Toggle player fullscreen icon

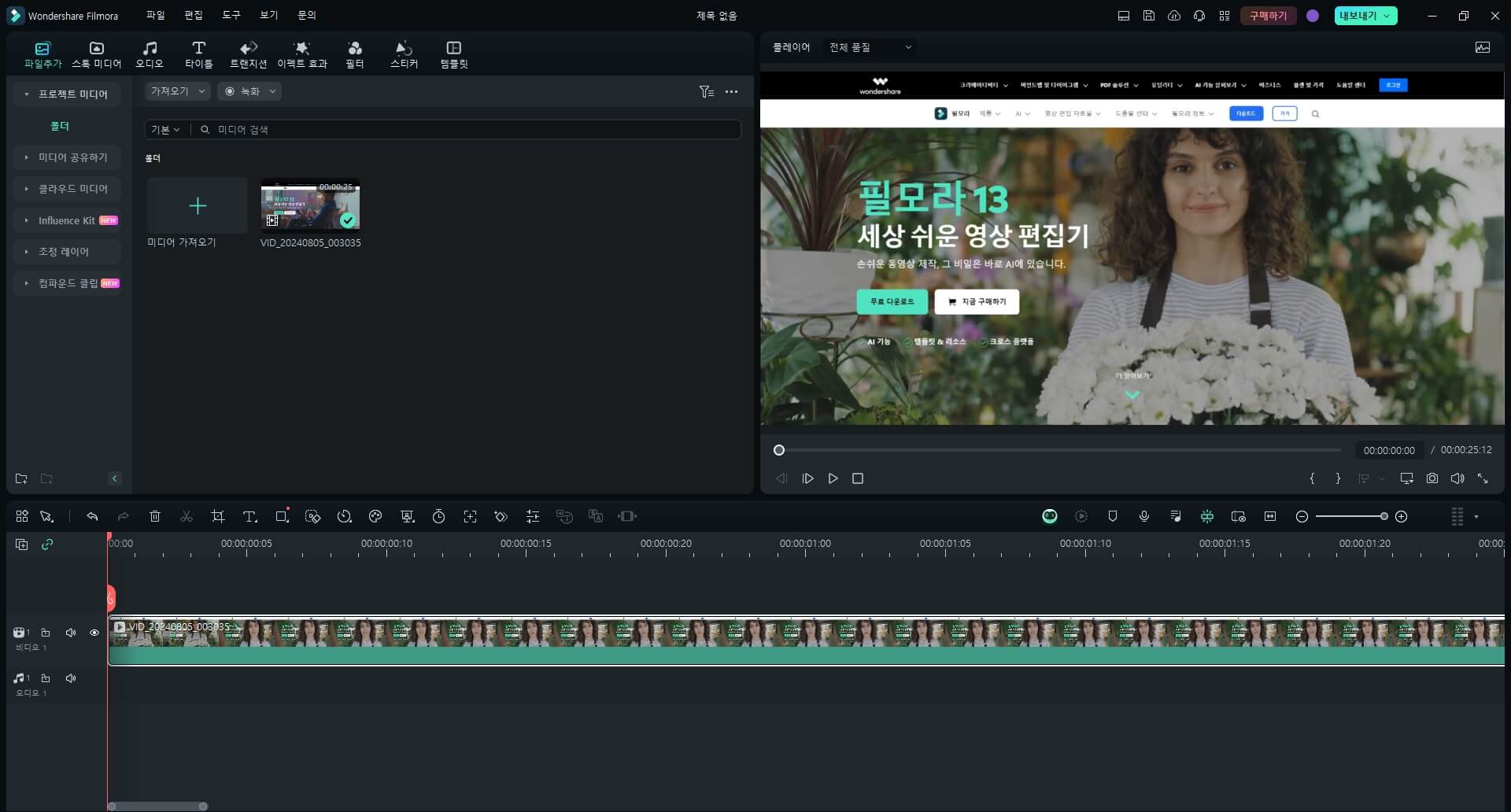point(1483,478)
